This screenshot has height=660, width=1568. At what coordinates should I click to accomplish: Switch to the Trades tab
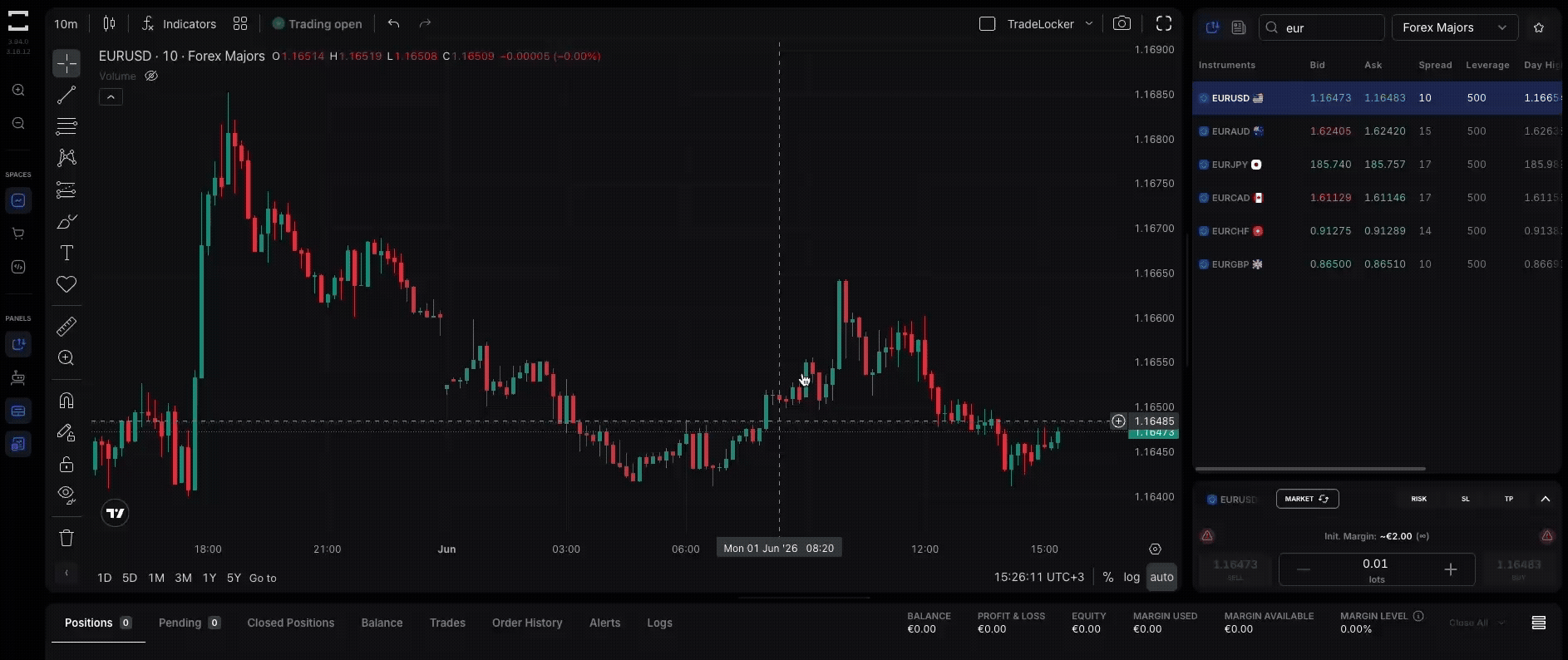pyautogui.click(x=447, y=623)
